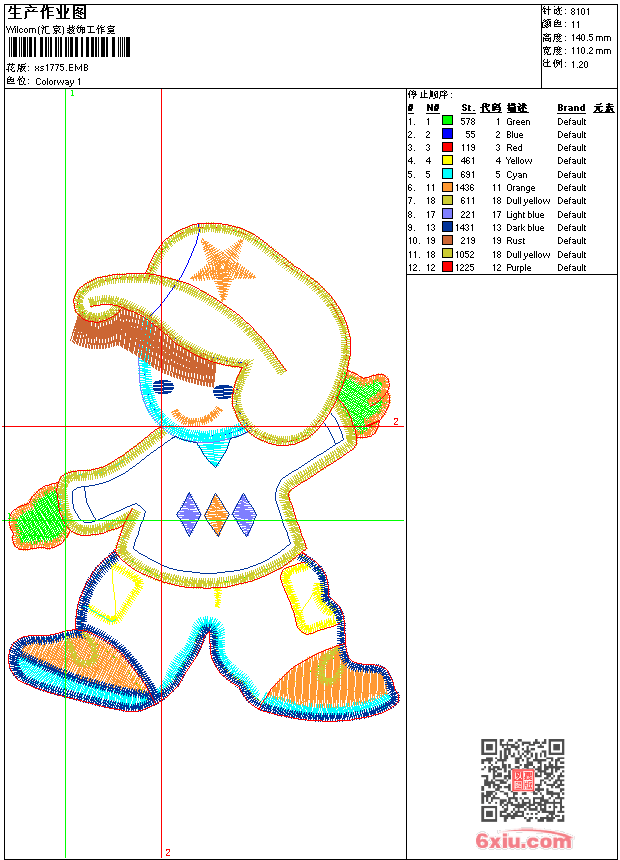Select the Cyan color swatch in row 5
Image resolution: width=620 pixels, height=860 pixels.
[x=447, y=174]
